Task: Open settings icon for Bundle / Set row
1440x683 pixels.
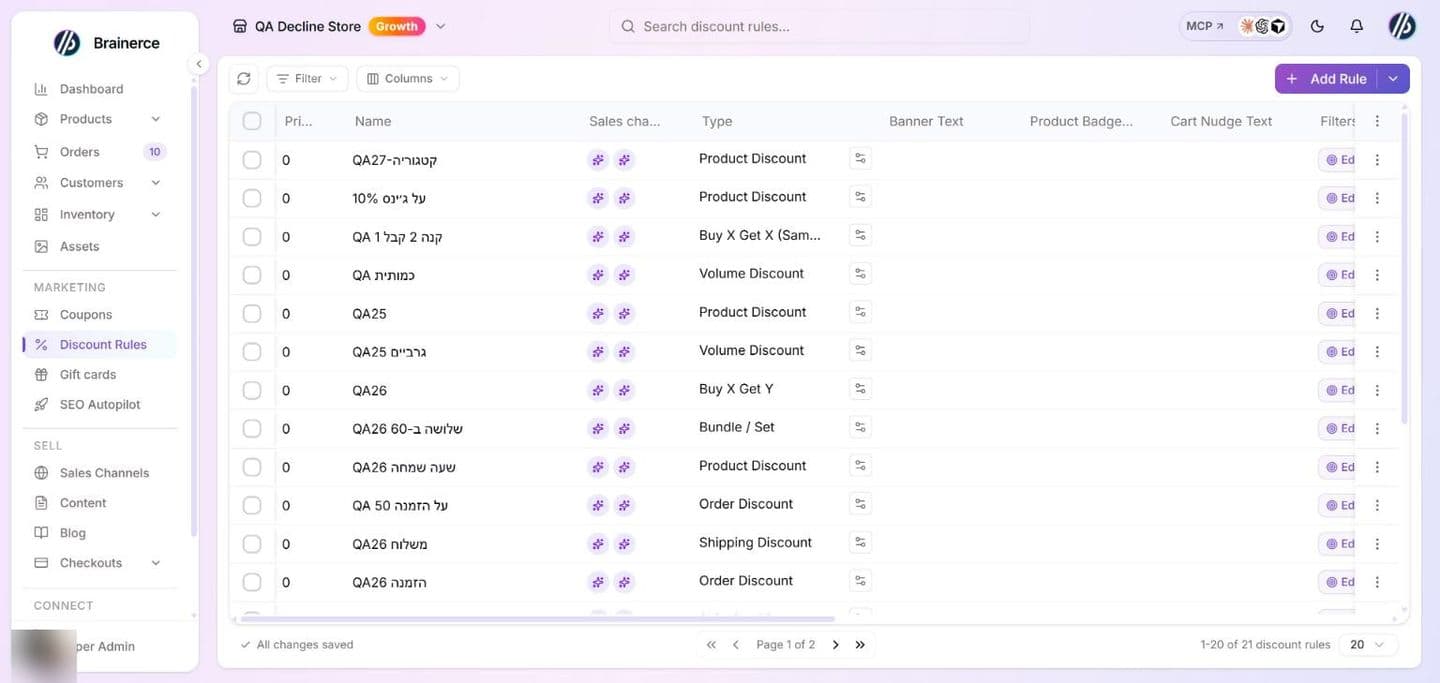Action: pos(860,427)
